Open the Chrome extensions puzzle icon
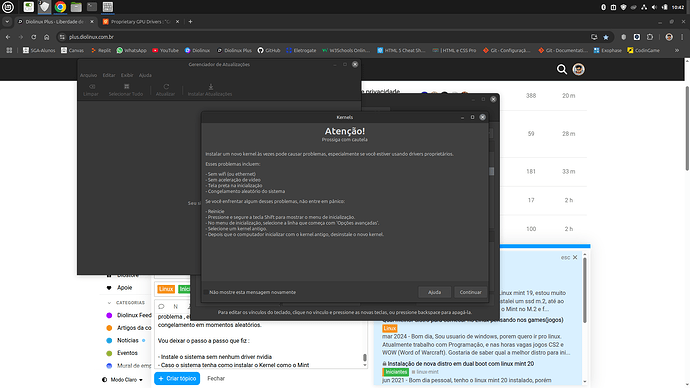This screenshot has width=690, height=388. click(x=650, y=37)
